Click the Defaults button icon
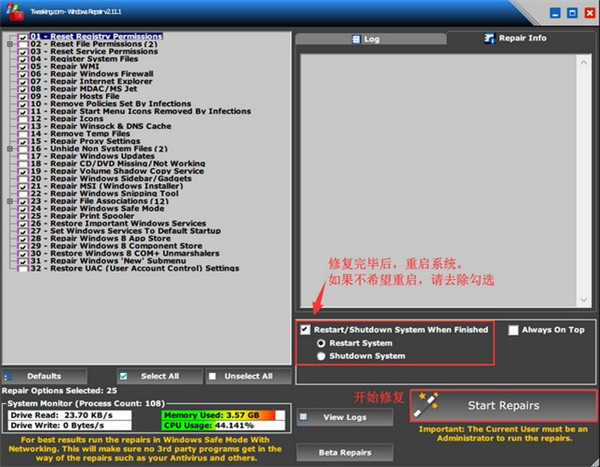Viewport: 600px width, 467px height. 12,376
